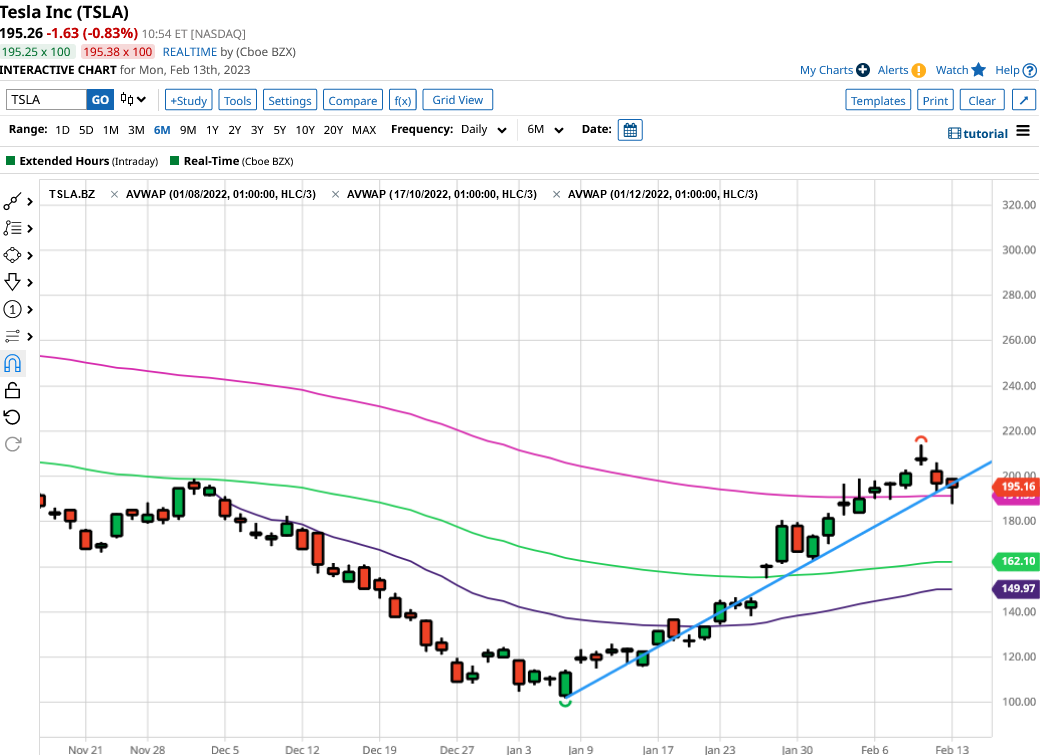1043x755 pixels.
Task: Set range to 9M
Action: [x=188, y=130]
